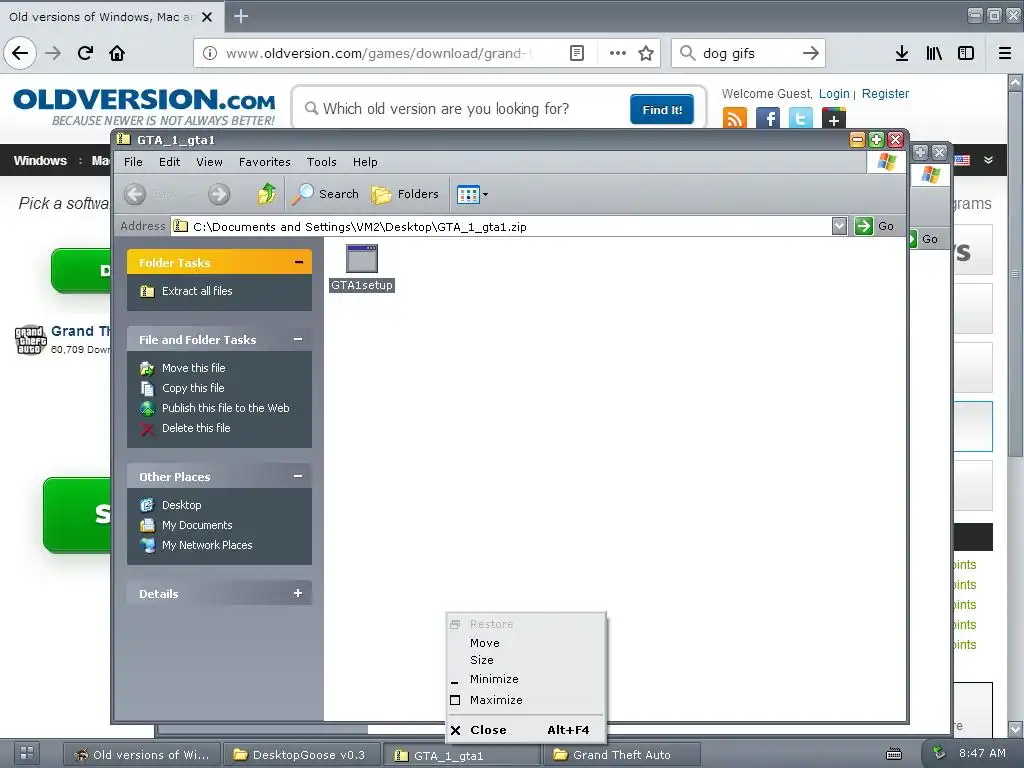Bookmark this page with the star icon
Screen dimensions: 1024x768
[646, 53]
